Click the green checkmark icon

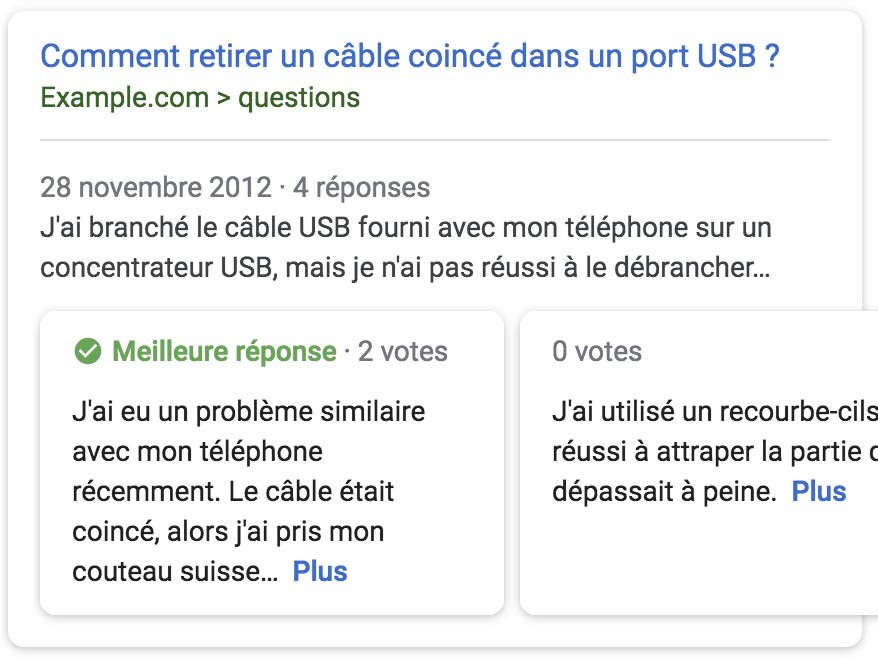click(x=88, y=351)
